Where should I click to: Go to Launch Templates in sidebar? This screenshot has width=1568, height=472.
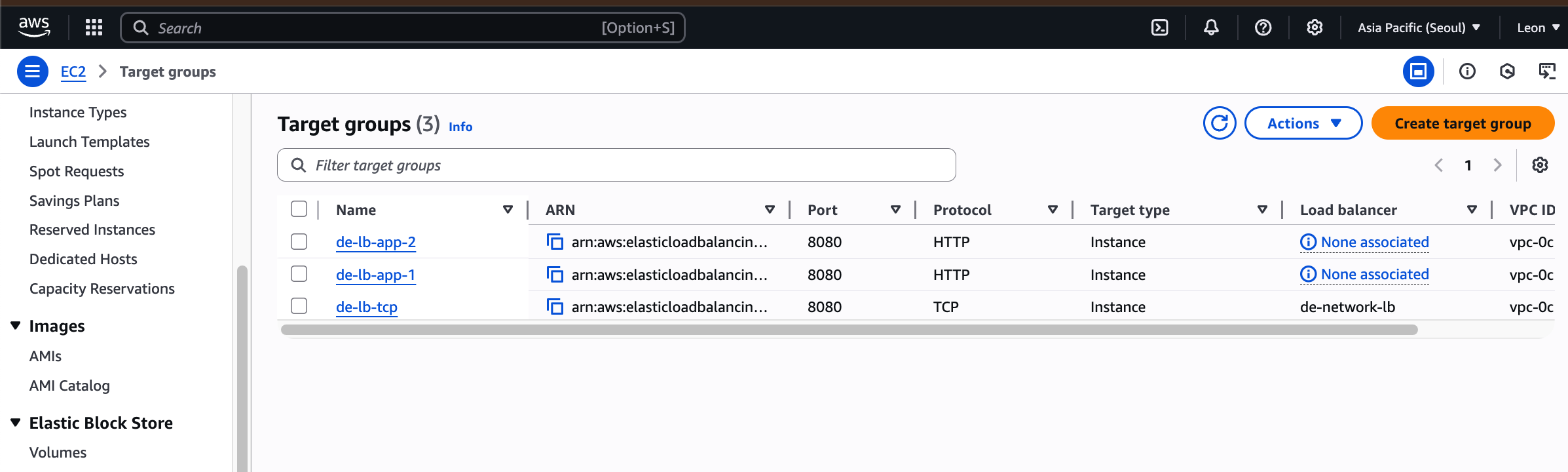coord(89,142)
